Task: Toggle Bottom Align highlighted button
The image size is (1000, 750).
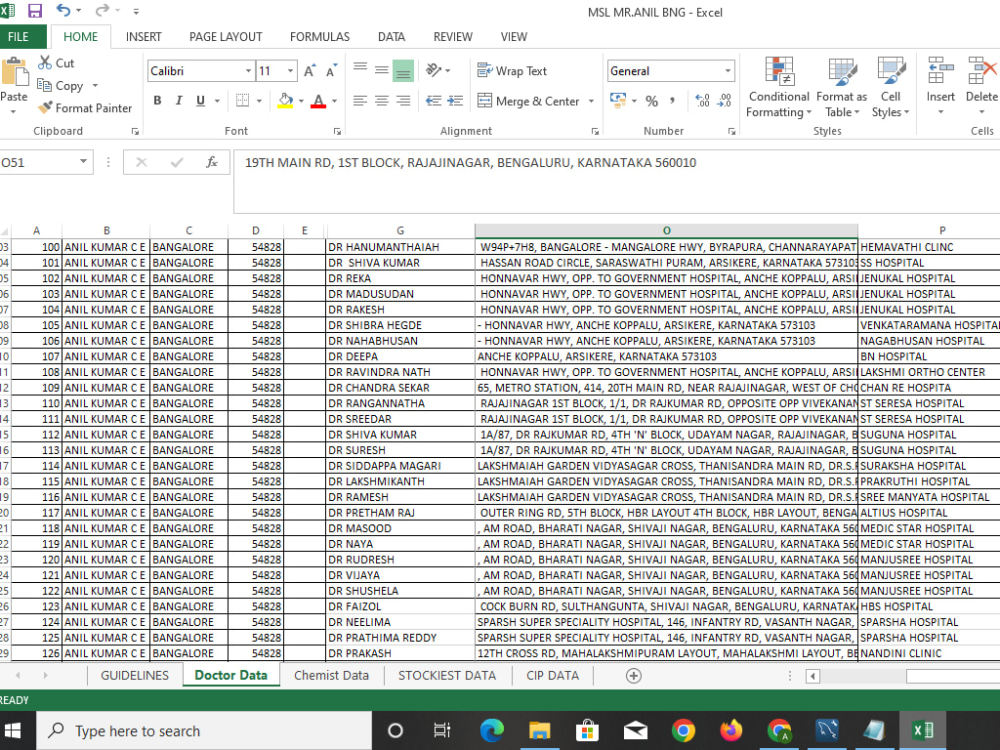Action: coord(403,70)
